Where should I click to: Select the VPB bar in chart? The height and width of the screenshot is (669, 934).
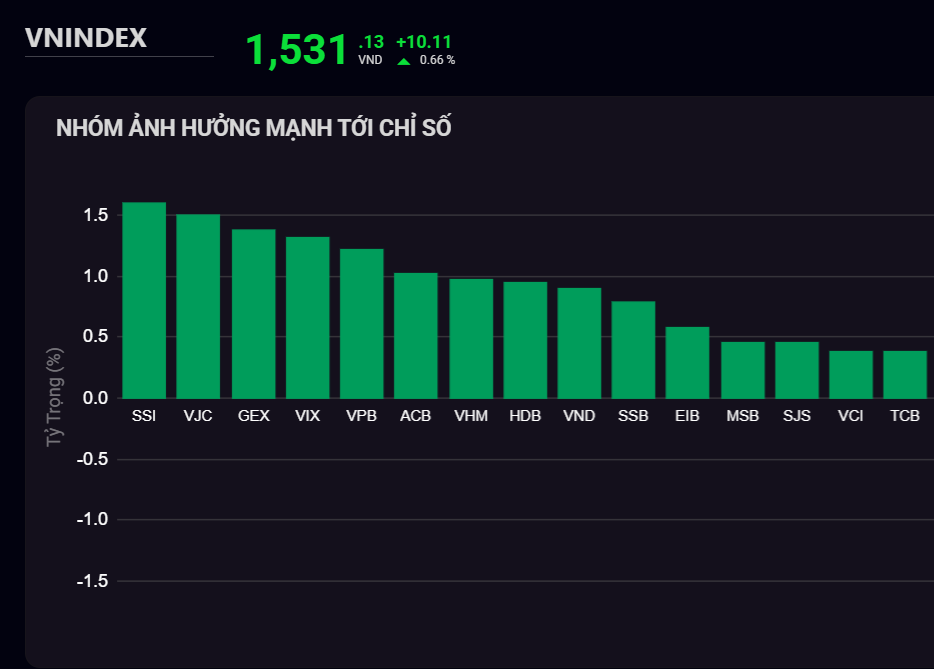362,323
